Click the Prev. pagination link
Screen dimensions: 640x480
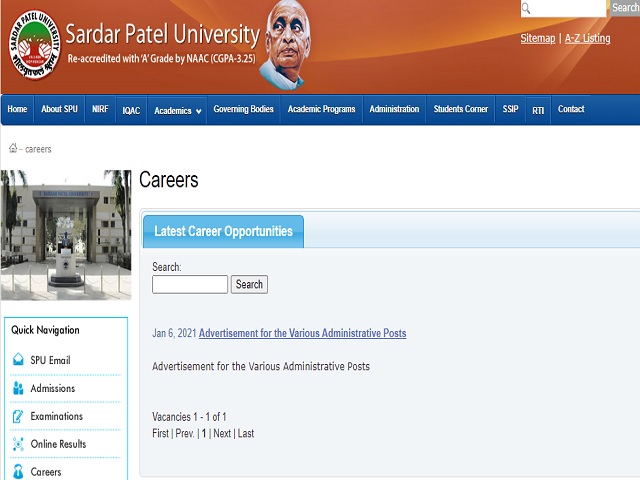click(x=185, y=433)
